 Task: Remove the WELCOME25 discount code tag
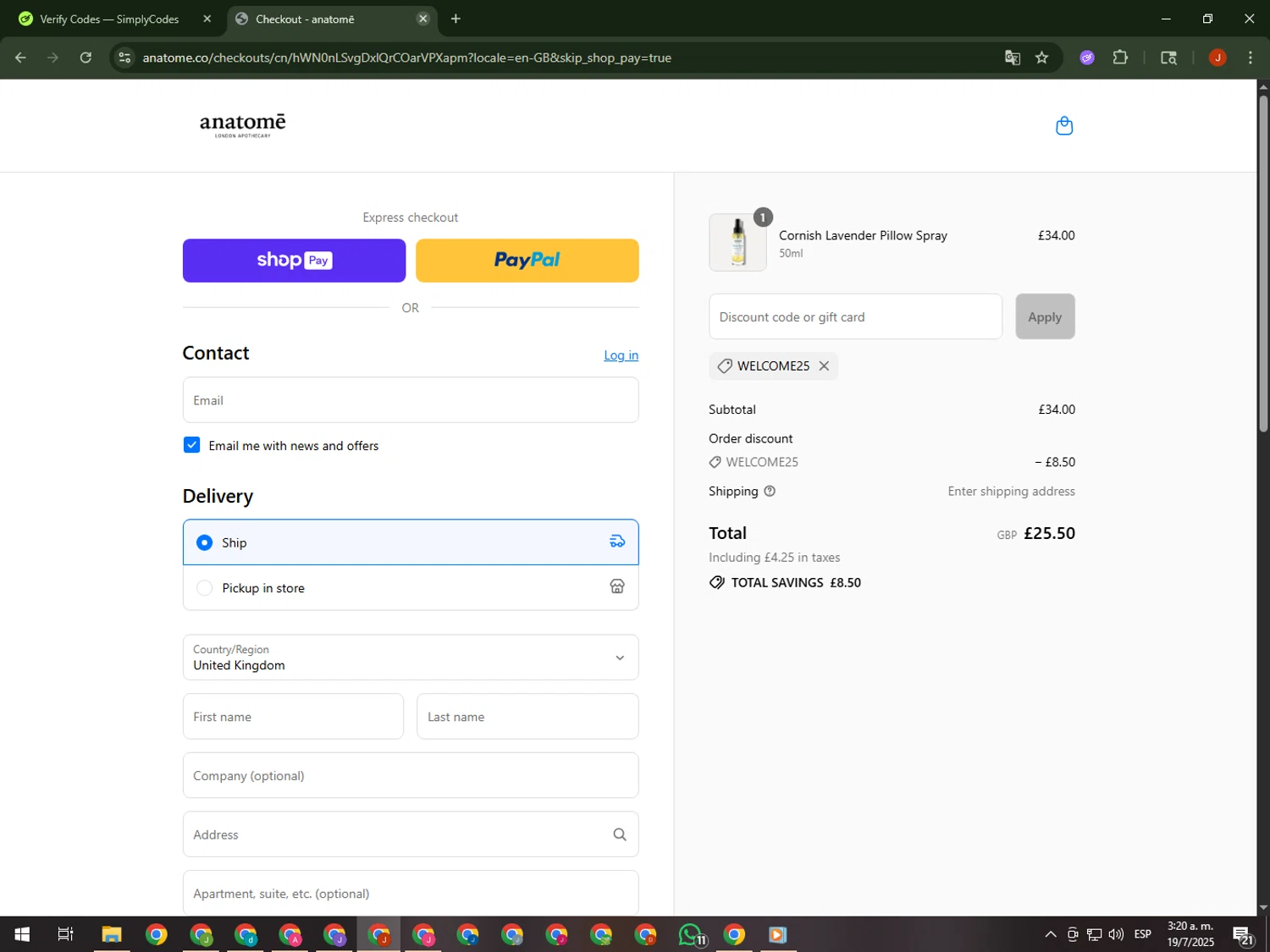[x=824, y=366]
